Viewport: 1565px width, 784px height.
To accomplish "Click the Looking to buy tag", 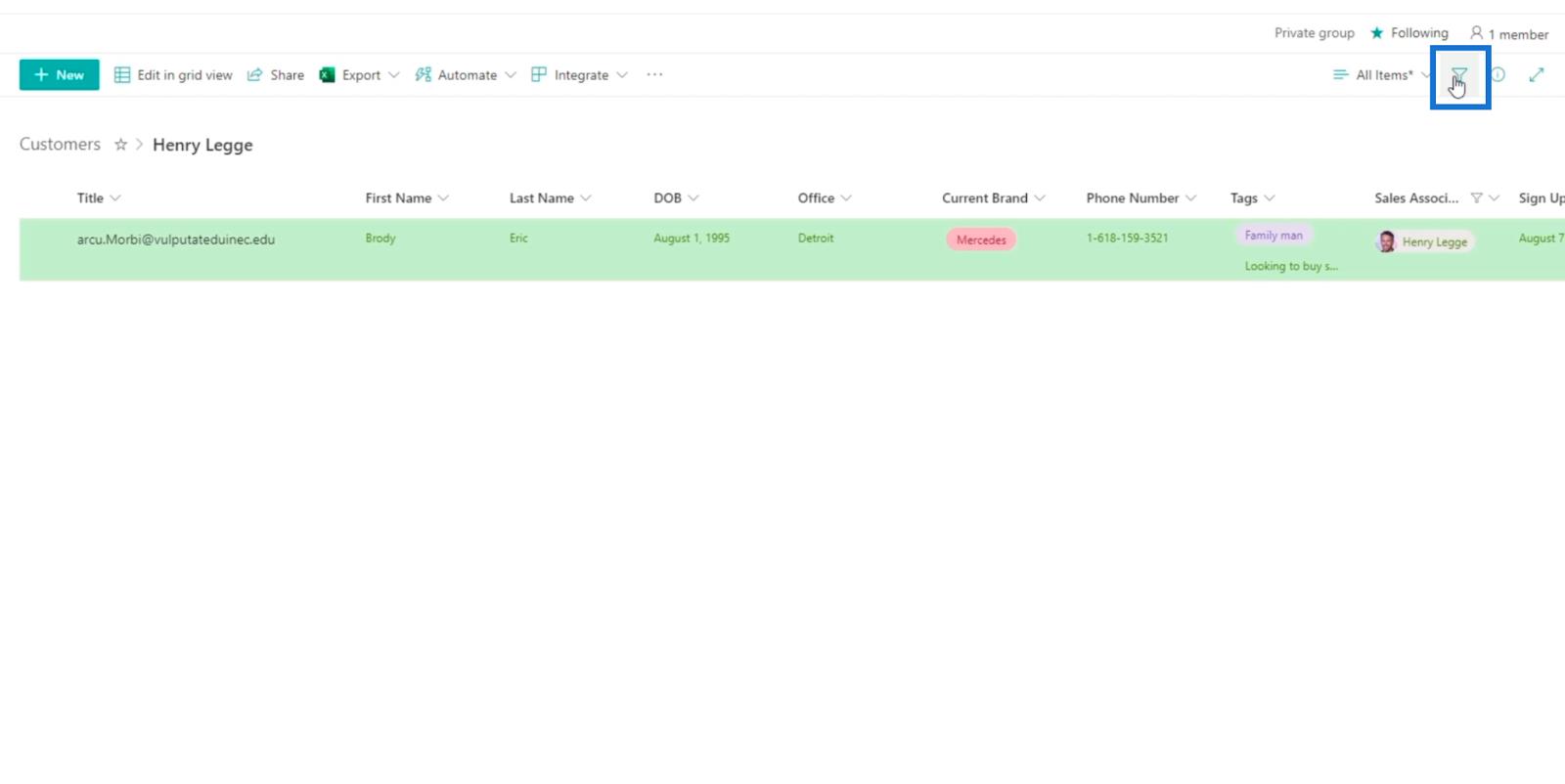I will click(x=1291, y=266).
